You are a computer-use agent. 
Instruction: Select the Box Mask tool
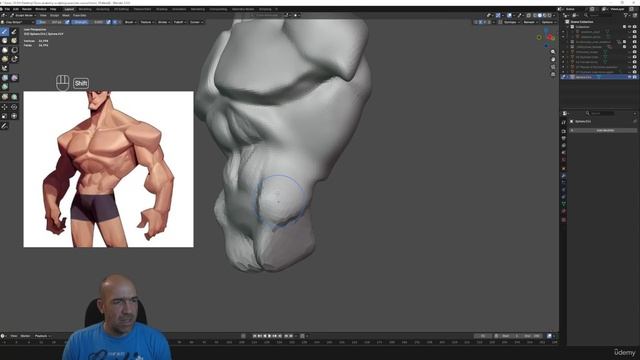coord(4,50)
